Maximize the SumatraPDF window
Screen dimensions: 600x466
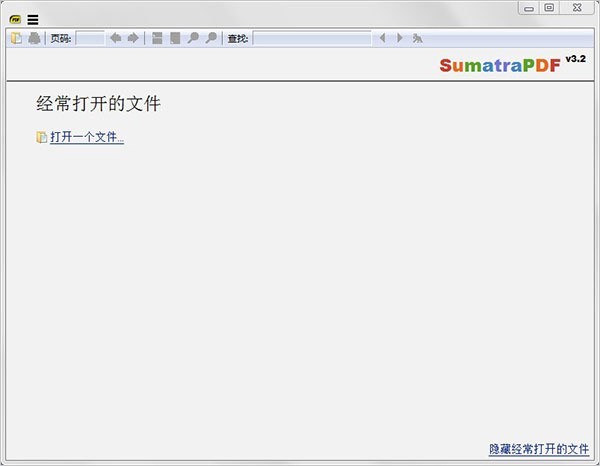549,8
